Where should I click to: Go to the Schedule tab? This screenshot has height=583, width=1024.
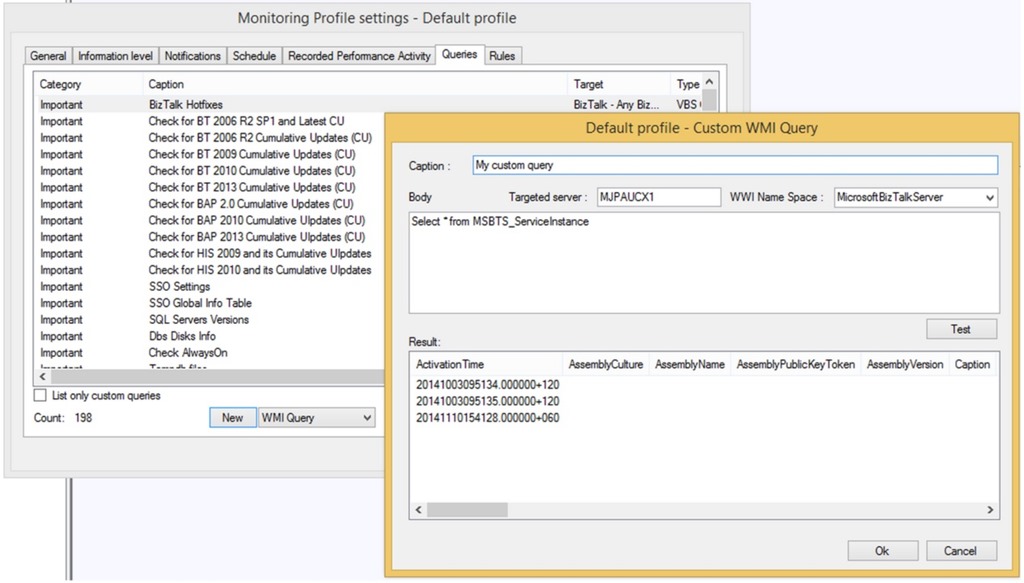click(x=254, y=56)
